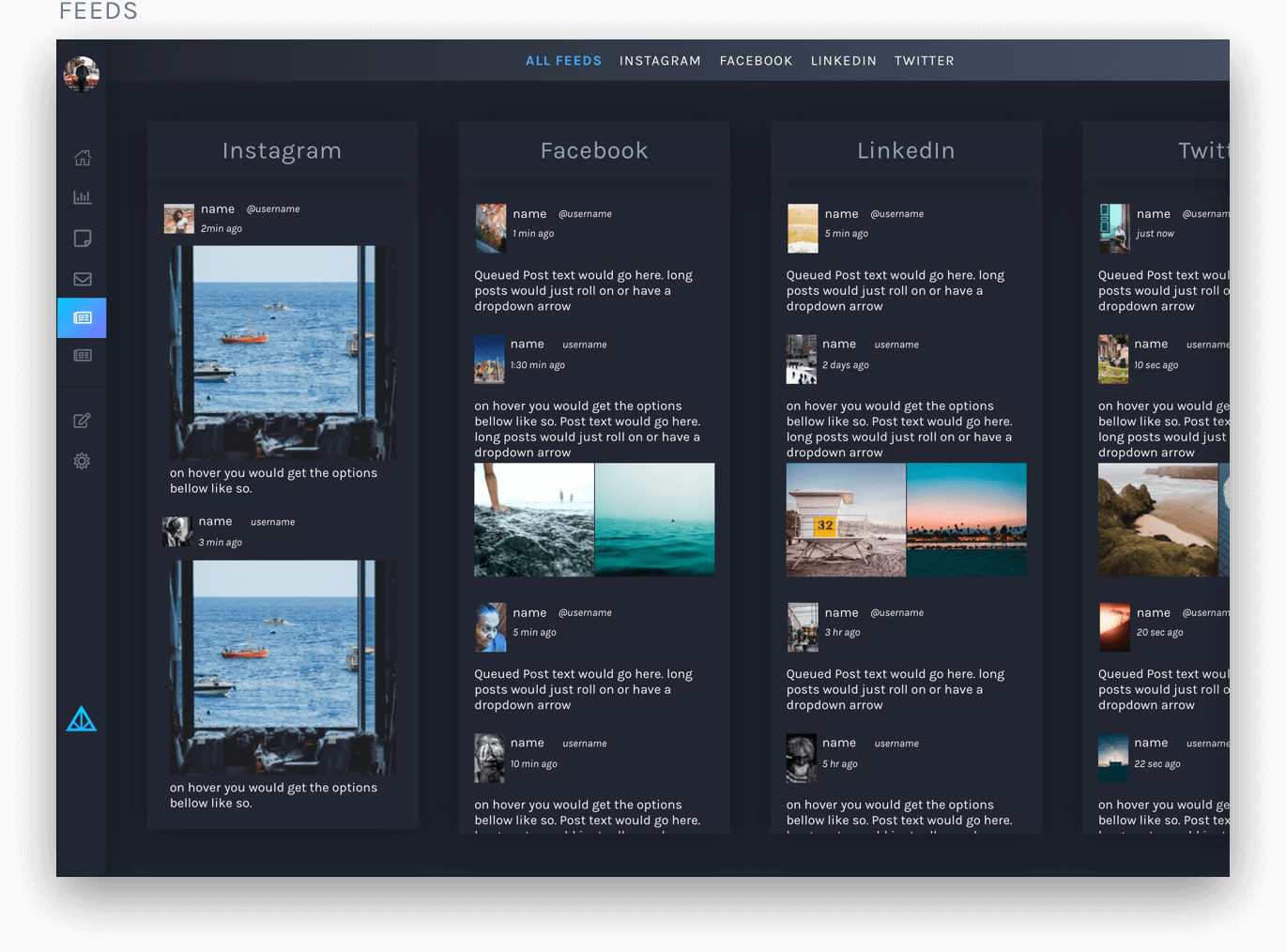Click @username on the 1 min ago Facebook post
Viewport: 1286px width, 952px height.
(x=585, y=214)
